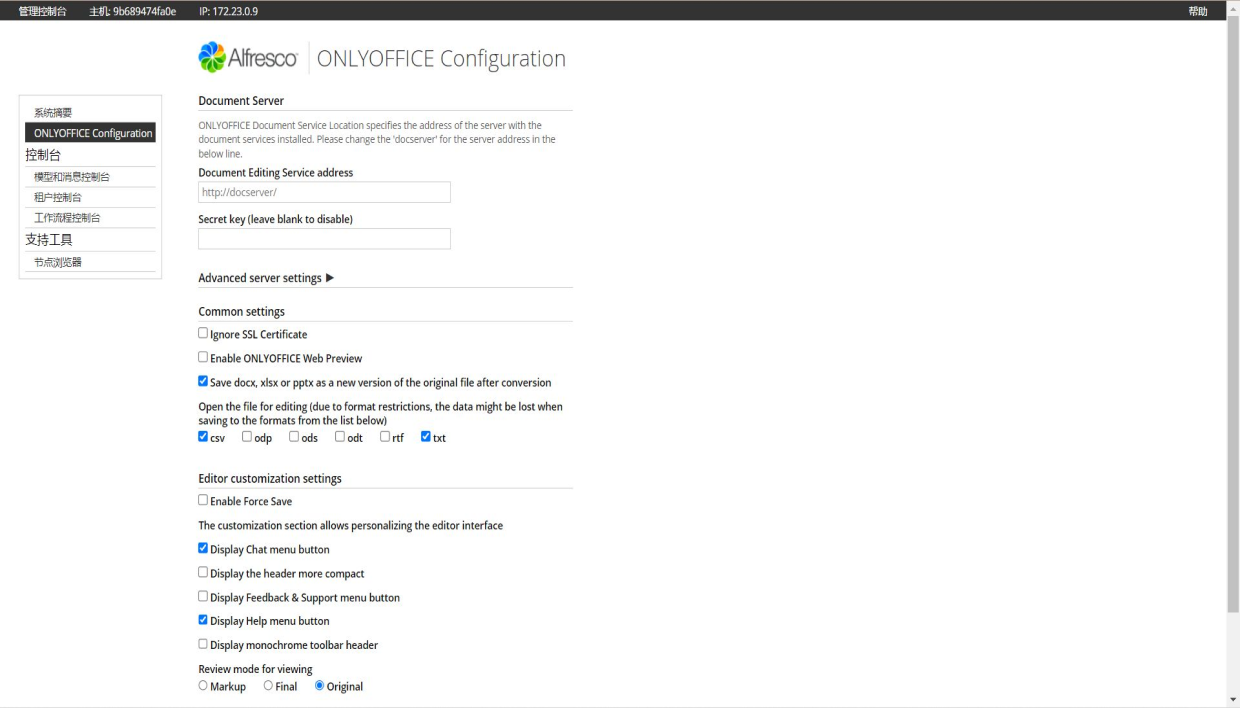Check the odt format checkbox
The width and height of the screenshot is (1240, 708).
pyautogui.click(x=339, y=435)
